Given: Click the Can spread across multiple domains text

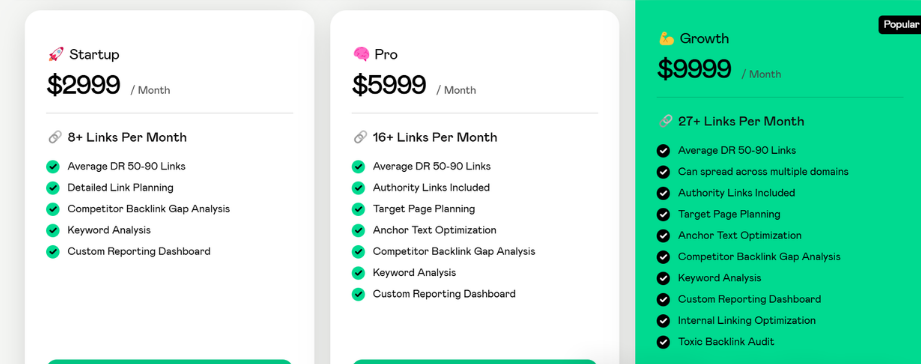Looking at the screenshot, I should tap(763, 171).
